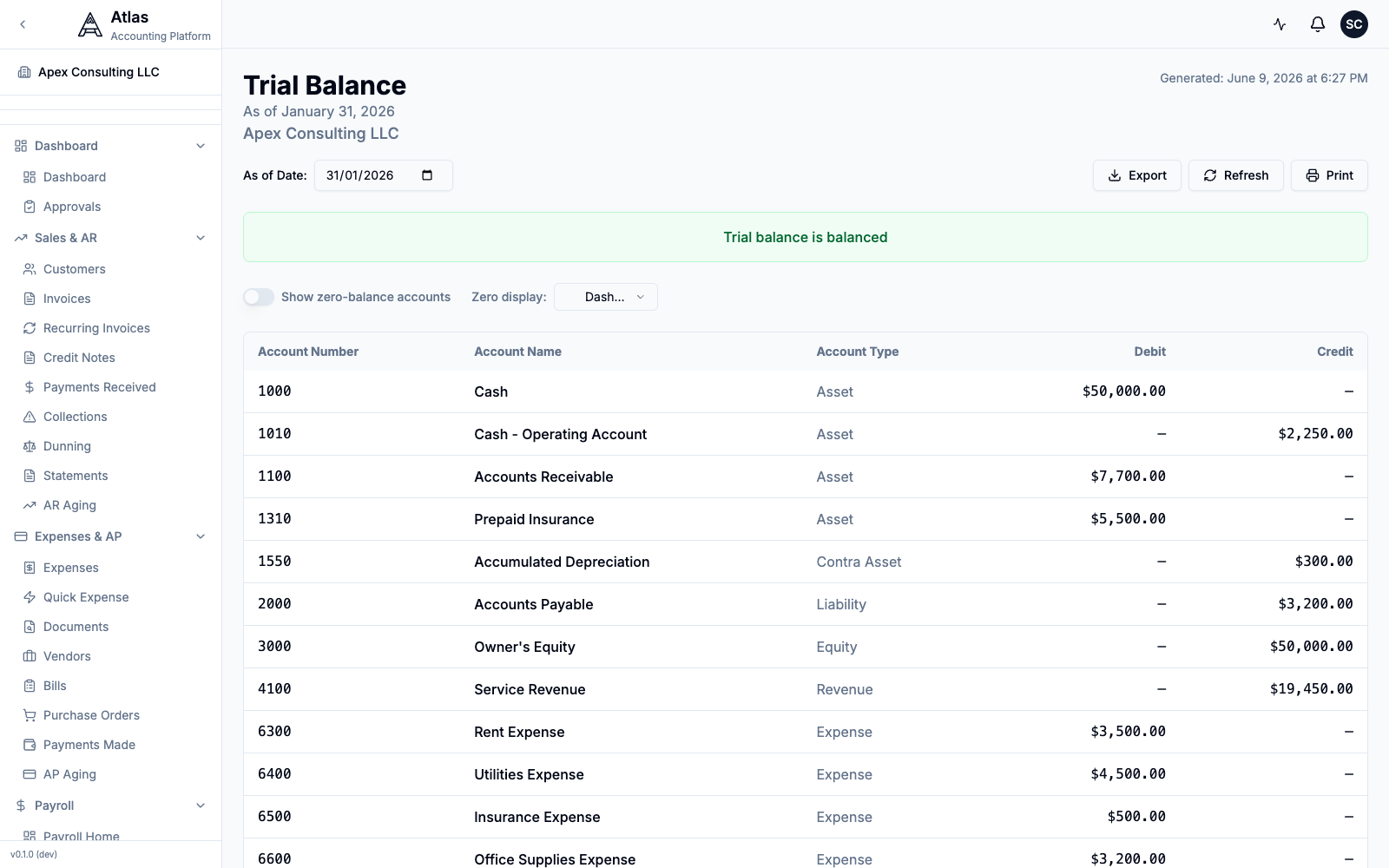Click the Debit column header
Viewport: 1389px width, 868px height.
tap(1149, 352)
